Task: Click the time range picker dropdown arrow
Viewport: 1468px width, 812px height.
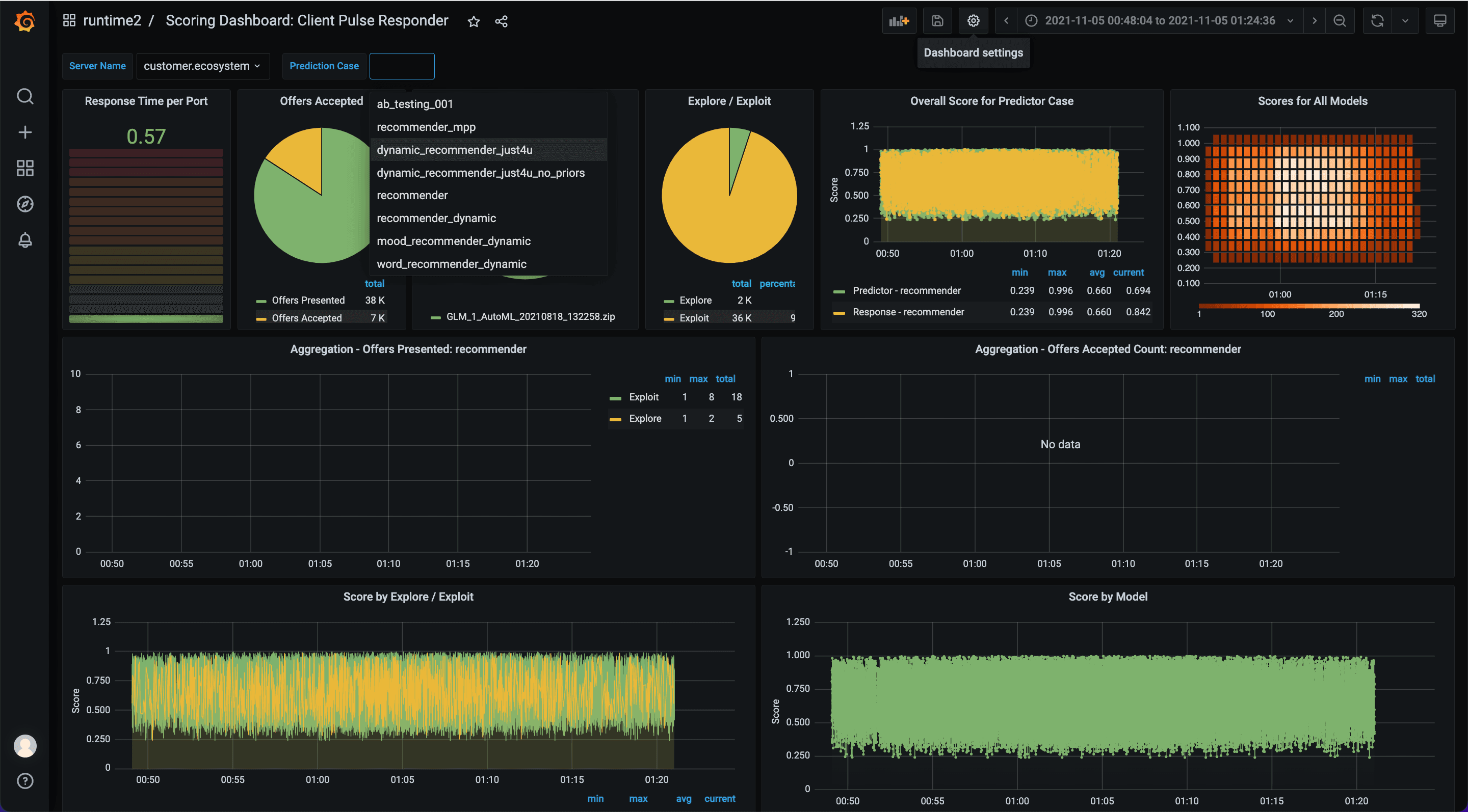Action: point(1289,20)
